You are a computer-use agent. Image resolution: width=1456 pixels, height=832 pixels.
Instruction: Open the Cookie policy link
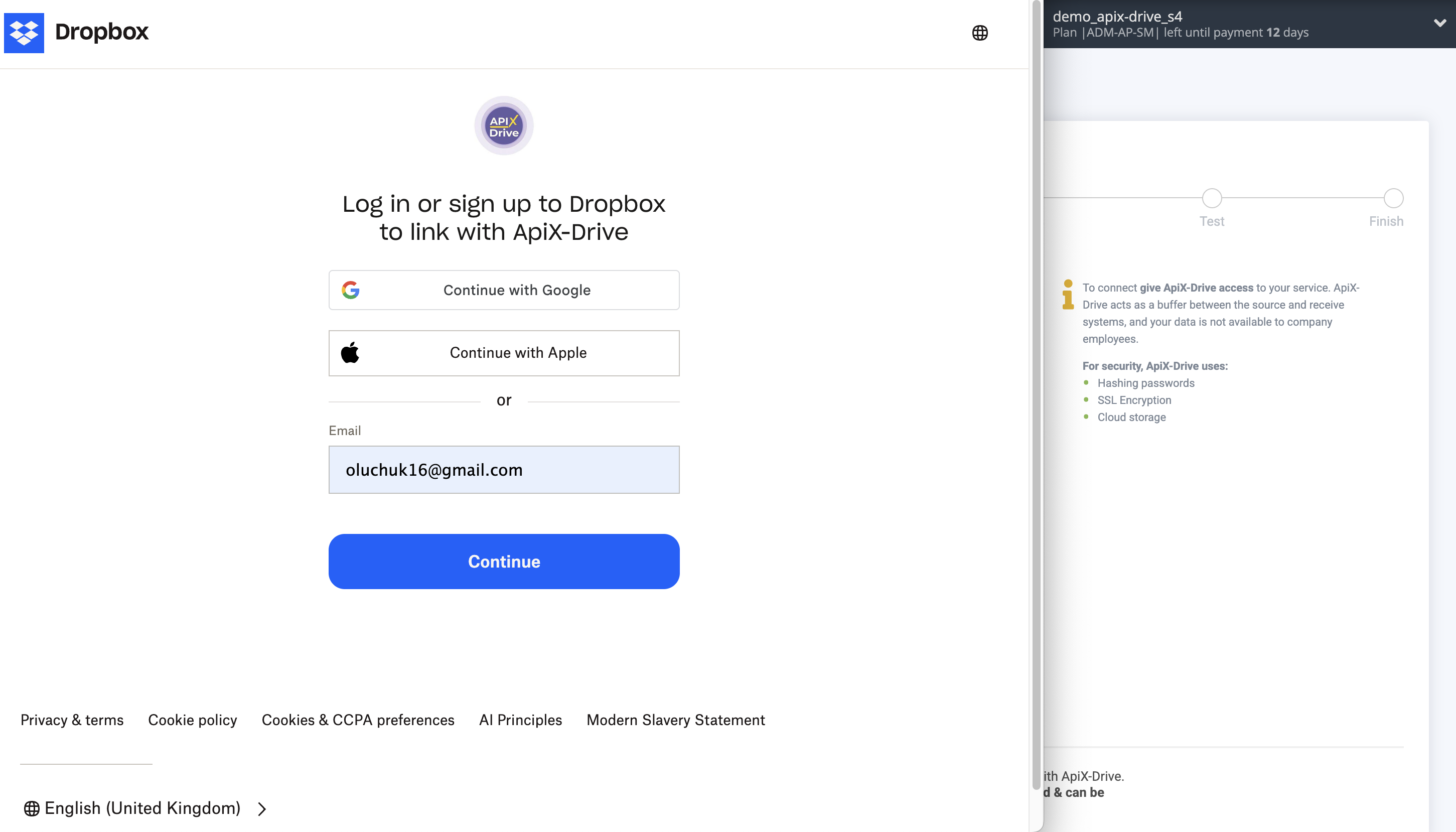[193, 720]
